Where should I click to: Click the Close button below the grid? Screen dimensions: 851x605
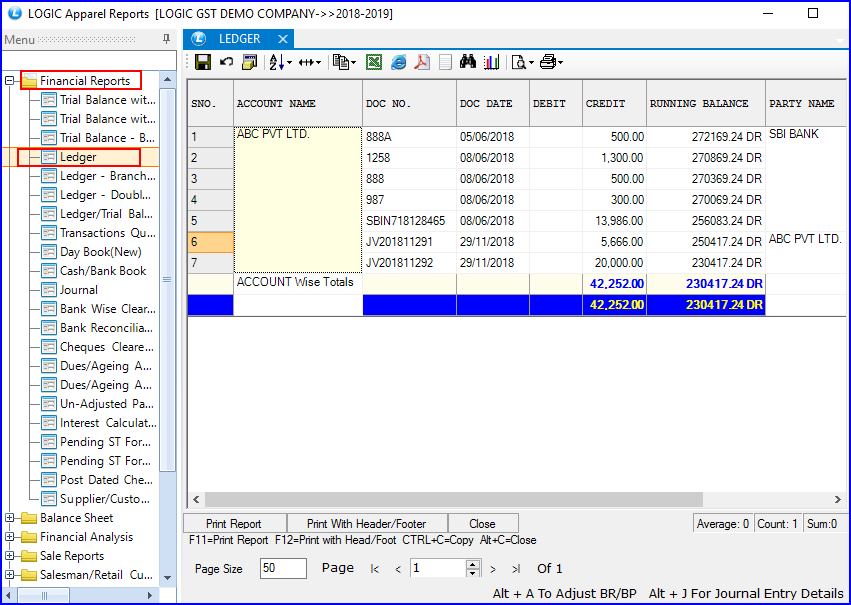click(482, 524)
